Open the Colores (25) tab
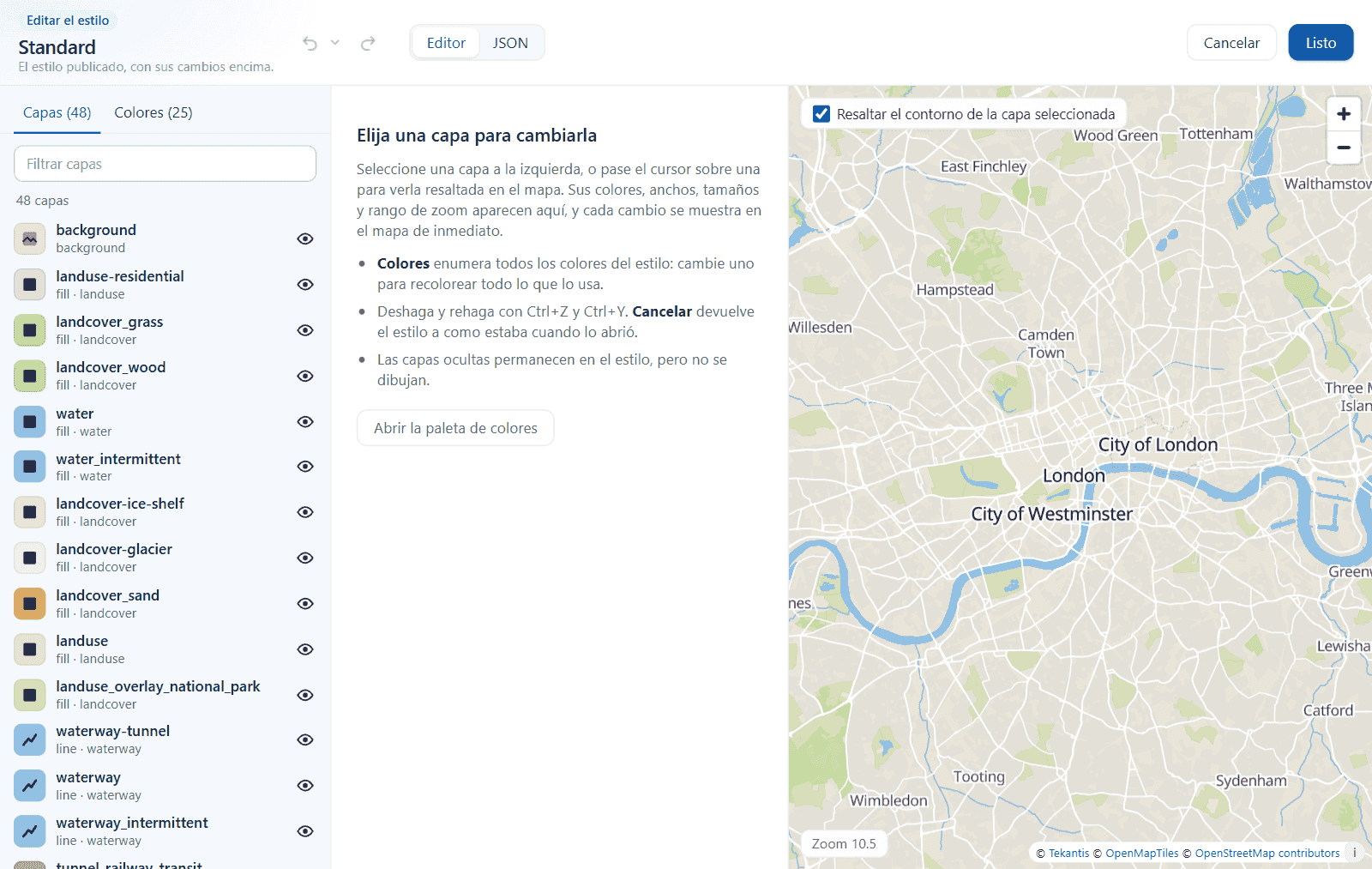1372x869 pixels. [x=153, y=112]
